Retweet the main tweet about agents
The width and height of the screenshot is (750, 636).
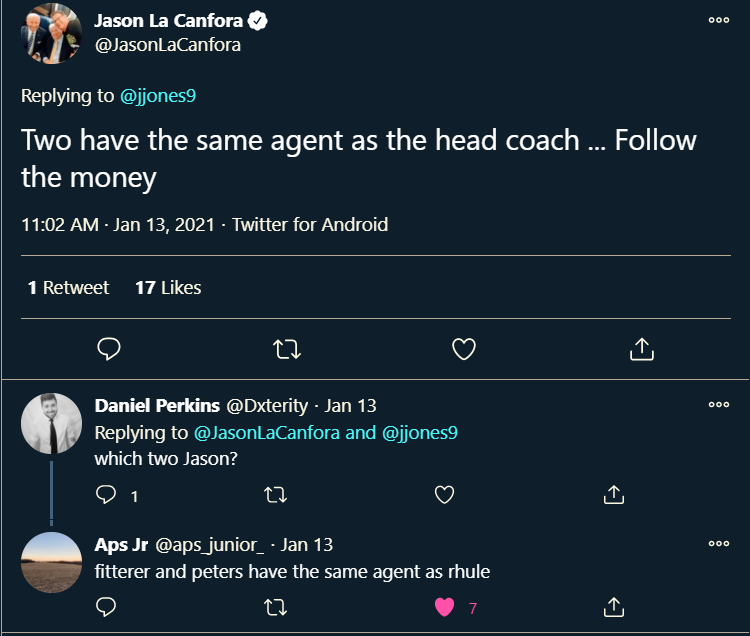pyautogui.click(x=287, y=349)
